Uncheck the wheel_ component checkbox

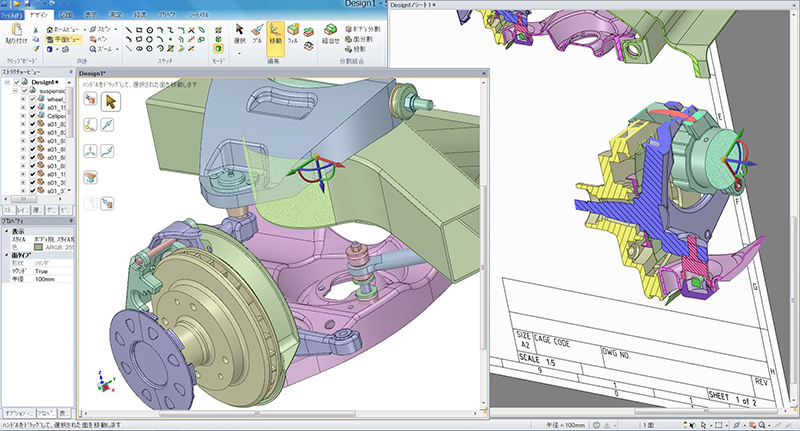click(31, 100)
